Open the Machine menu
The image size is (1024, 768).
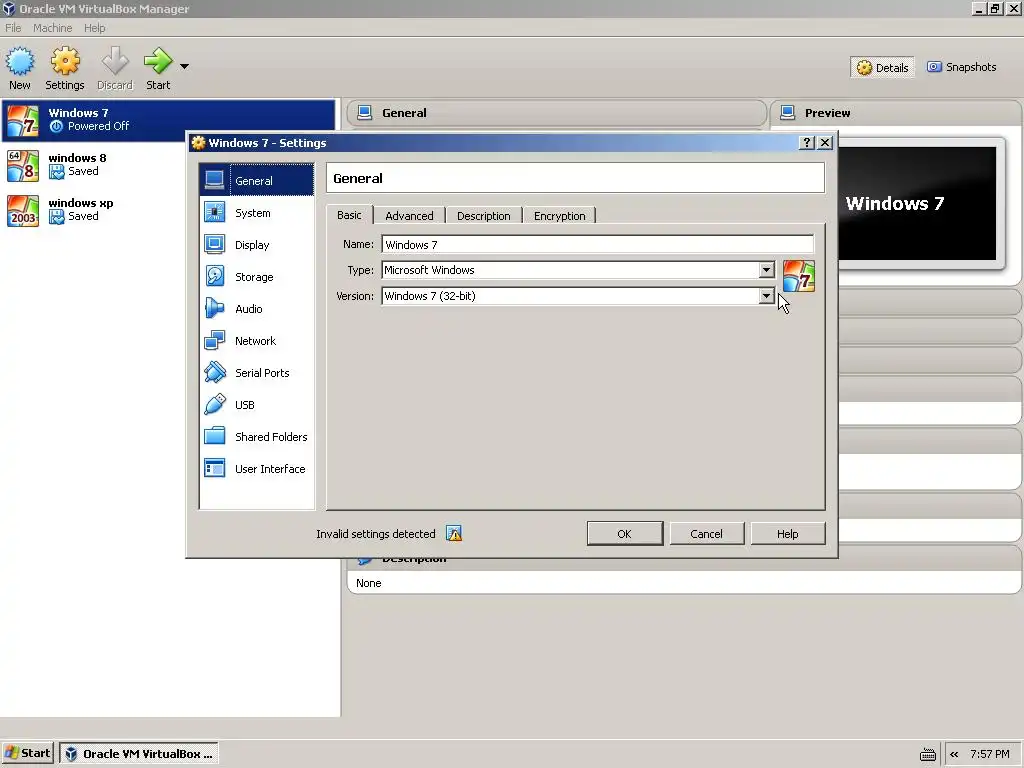(52, 28)
